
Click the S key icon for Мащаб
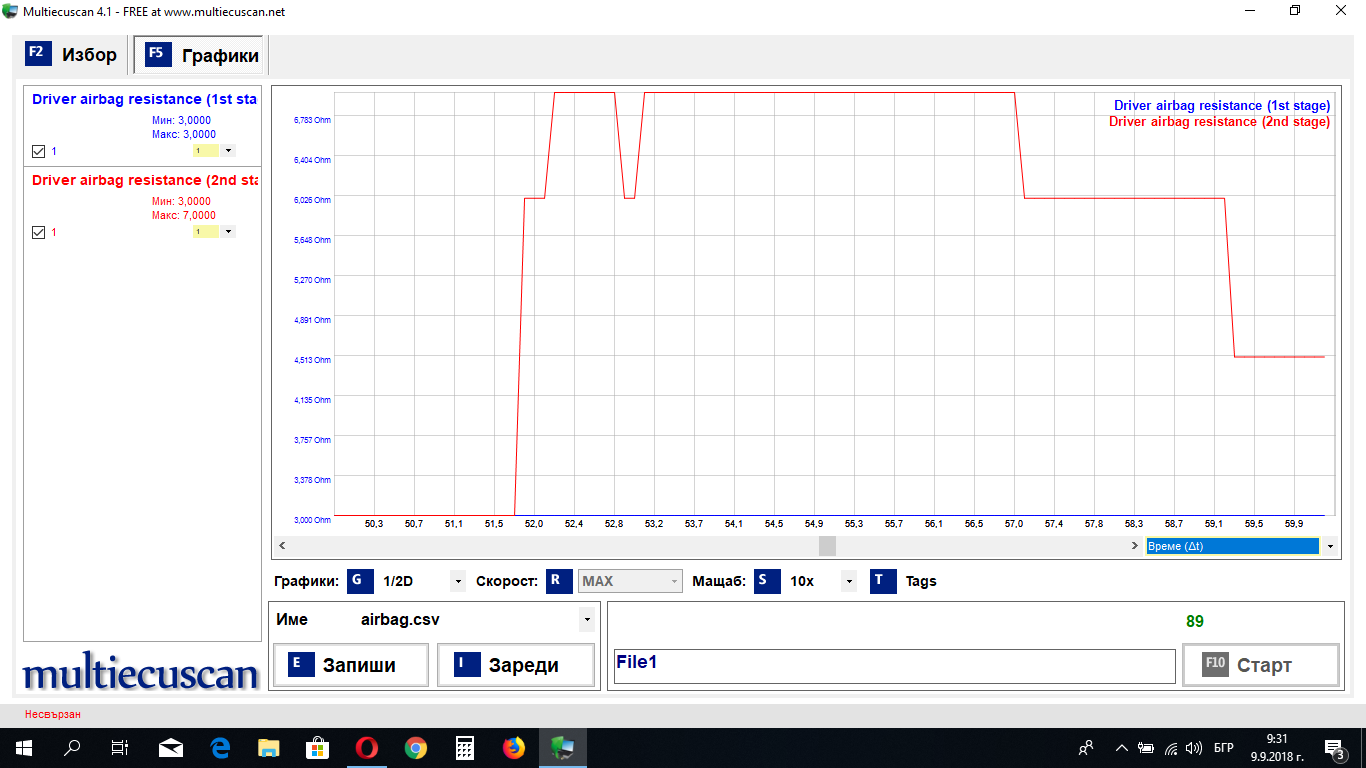pyautogui.click(x=767, y=581)
